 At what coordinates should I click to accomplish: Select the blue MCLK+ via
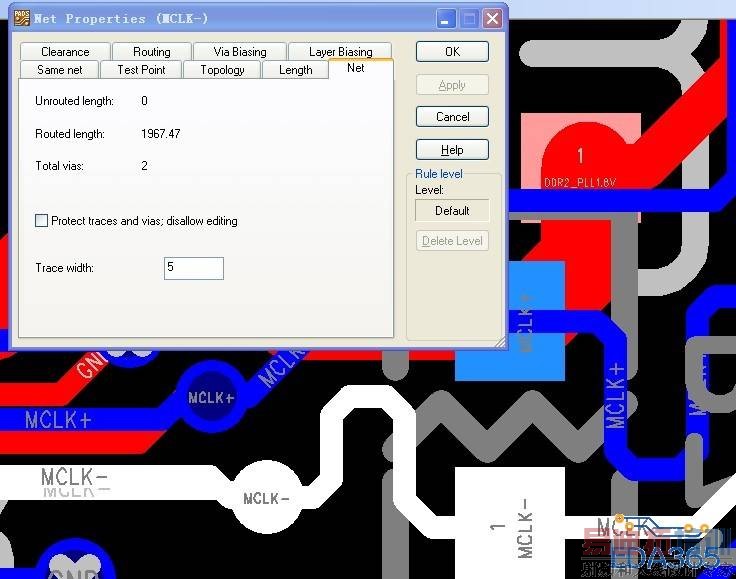tap(211, 397)
